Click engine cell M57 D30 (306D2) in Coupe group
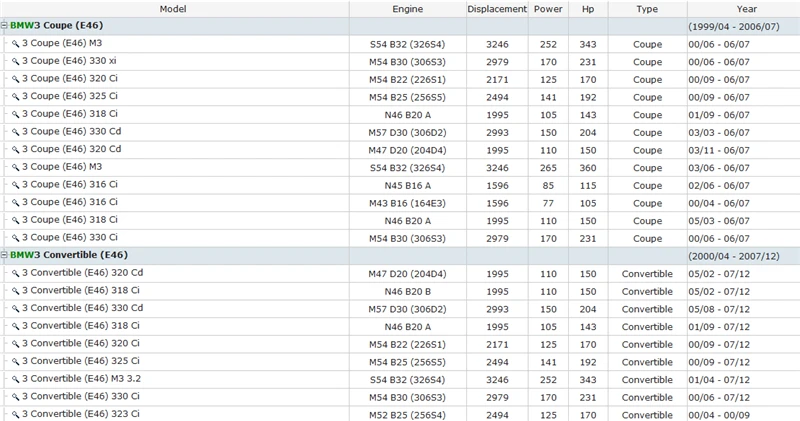 (x=407, y=133)
